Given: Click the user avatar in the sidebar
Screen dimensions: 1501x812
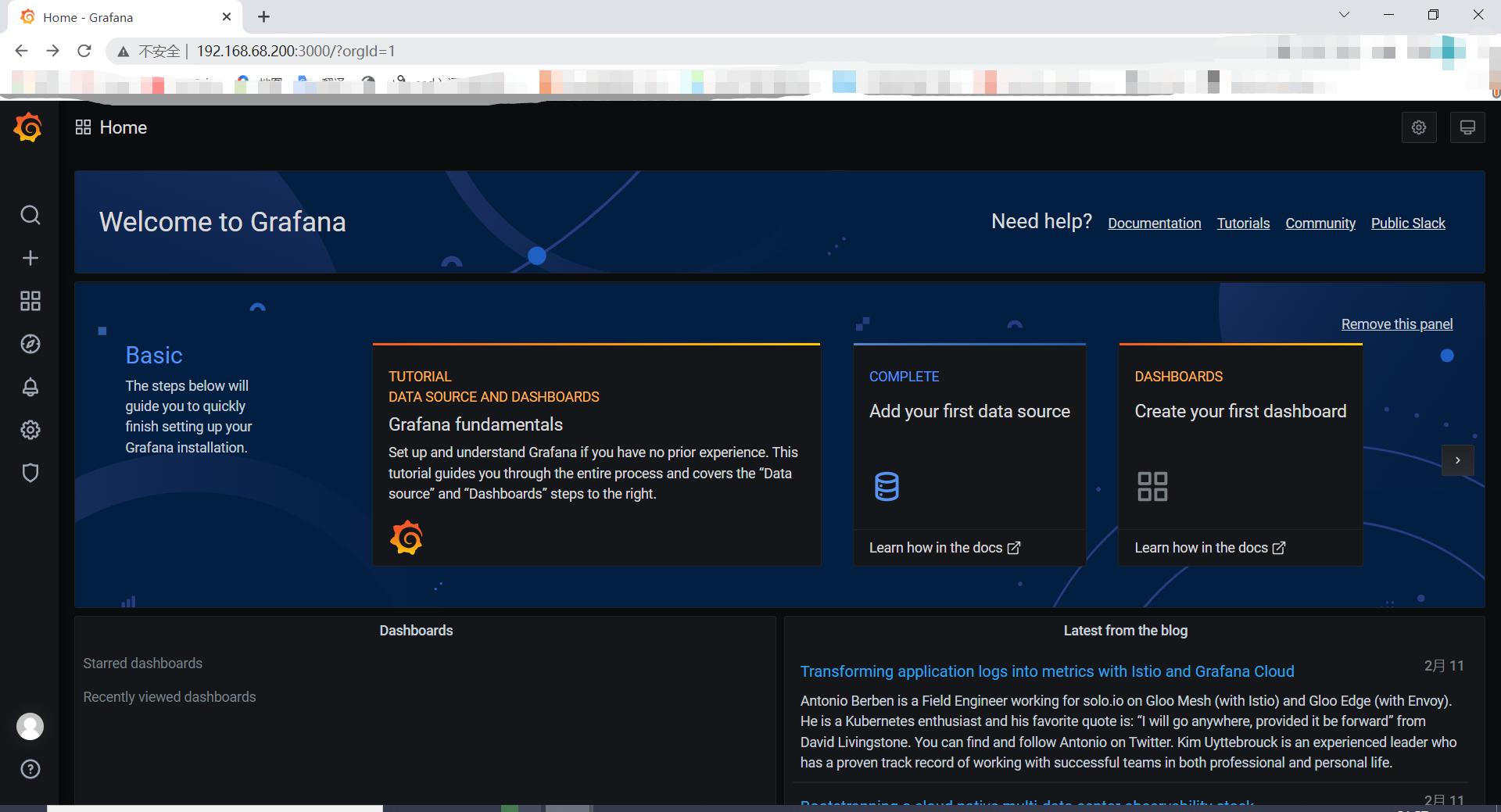Looking at the screenshot, I should tap(30, 726).
